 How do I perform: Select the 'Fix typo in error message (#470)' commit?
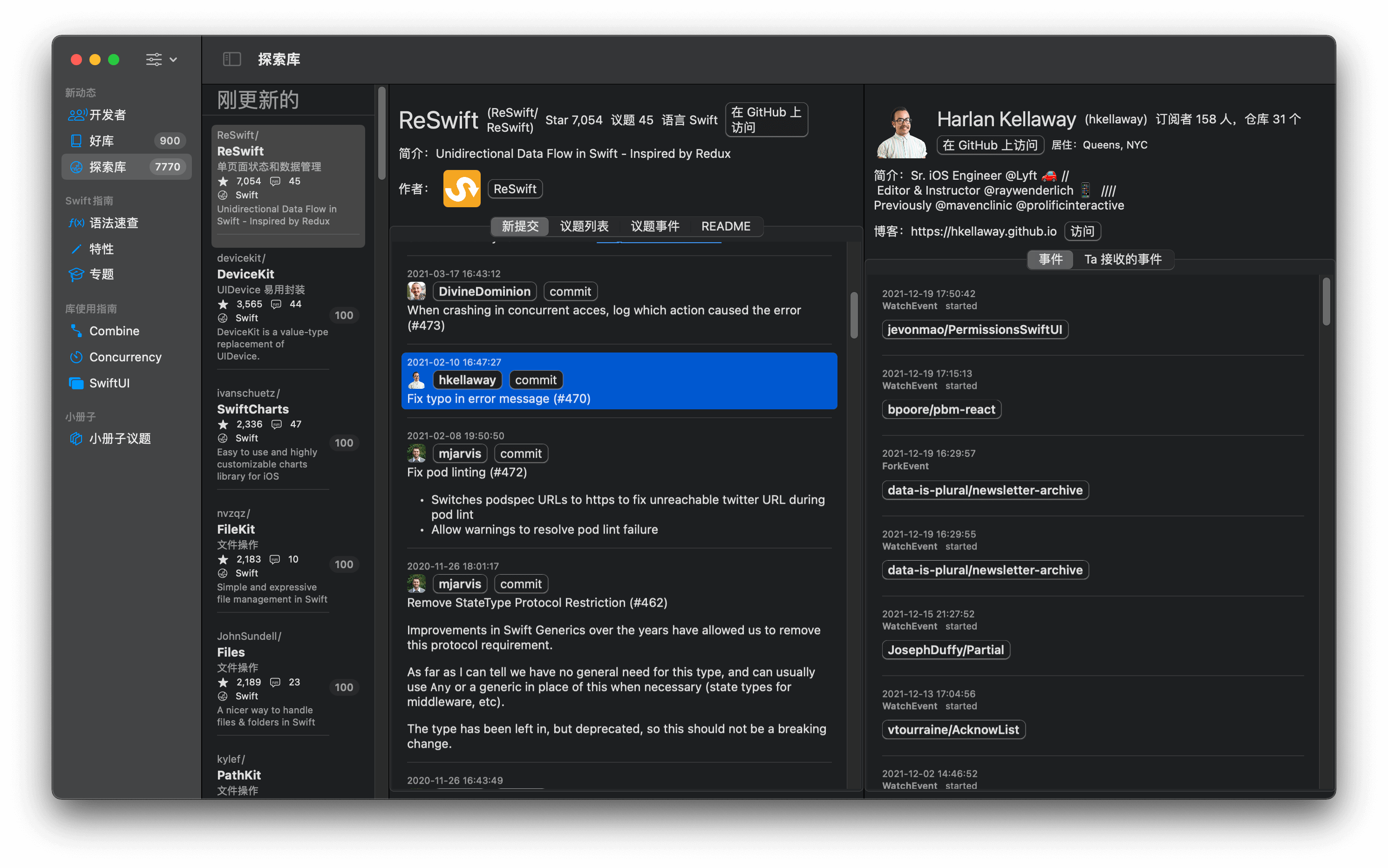619,380
